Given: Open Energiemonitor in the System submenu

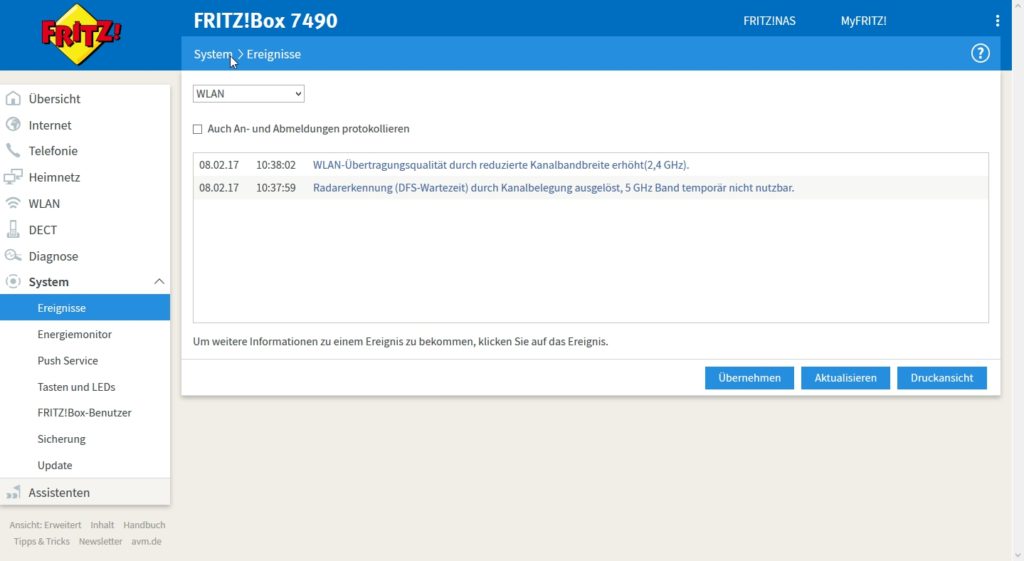Looking at the screenshot, I should (75, 335).
